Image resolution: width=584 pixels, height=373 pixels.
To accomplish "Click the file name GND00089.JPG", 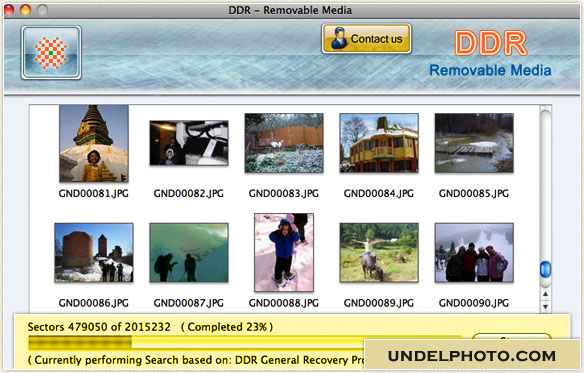I will tap(379, 303).
